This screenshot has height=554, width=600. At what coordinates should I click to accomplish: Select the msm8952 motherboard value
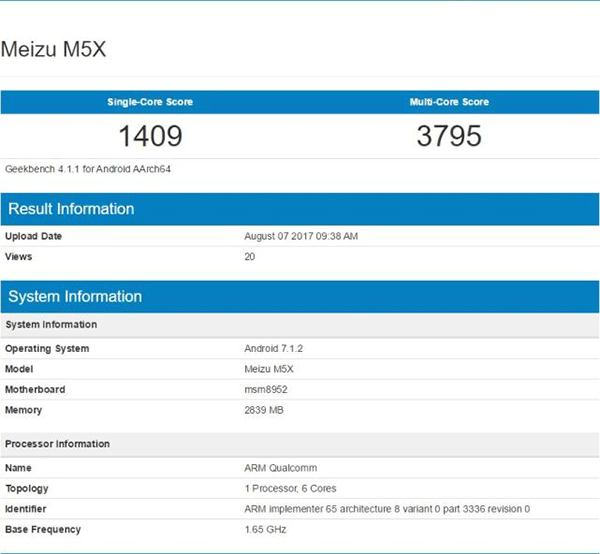click(x=266, y=389)
